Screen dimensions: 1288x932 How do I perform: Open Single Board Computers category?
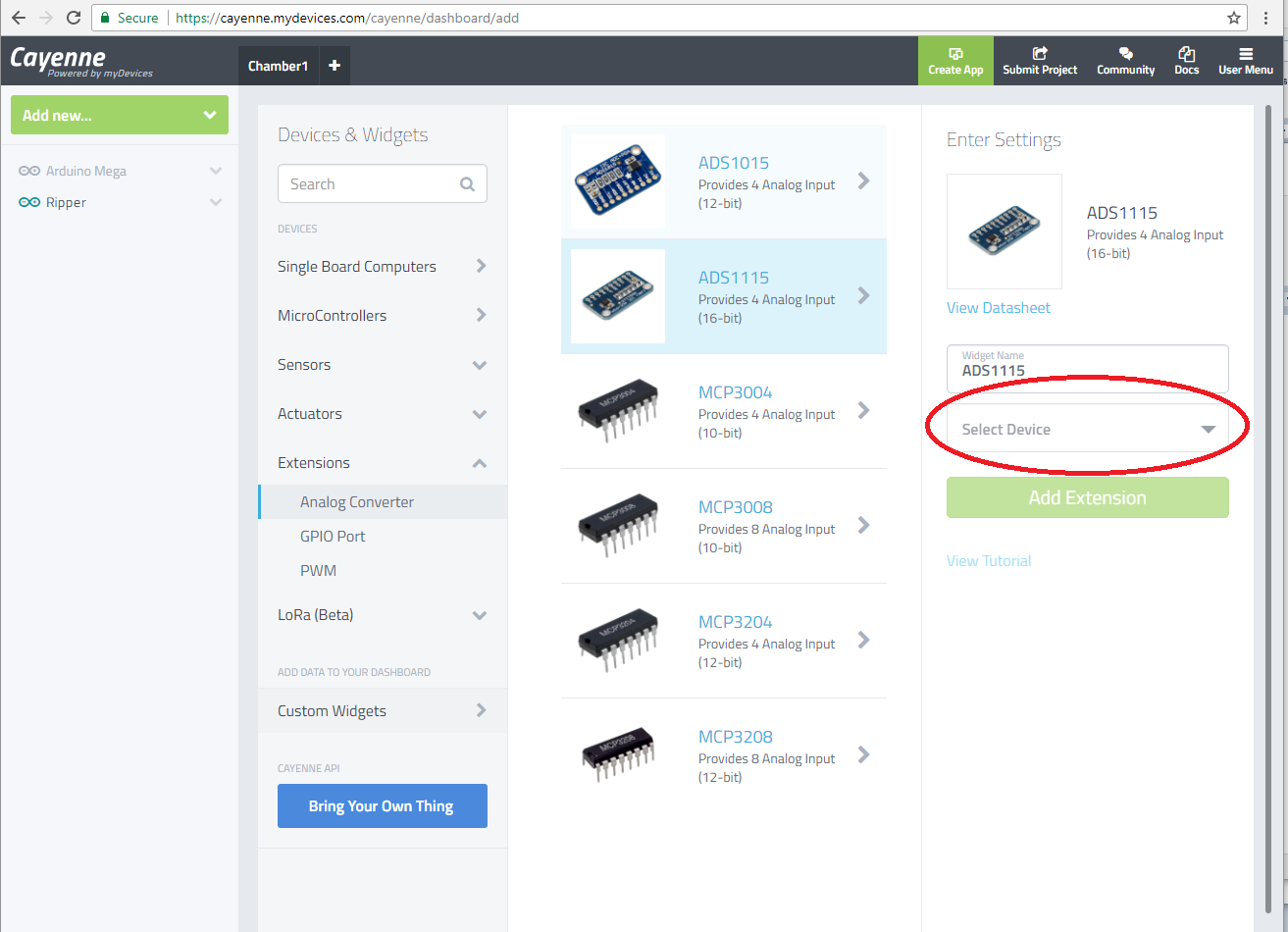pyautogui.click(x=383, y=266)
